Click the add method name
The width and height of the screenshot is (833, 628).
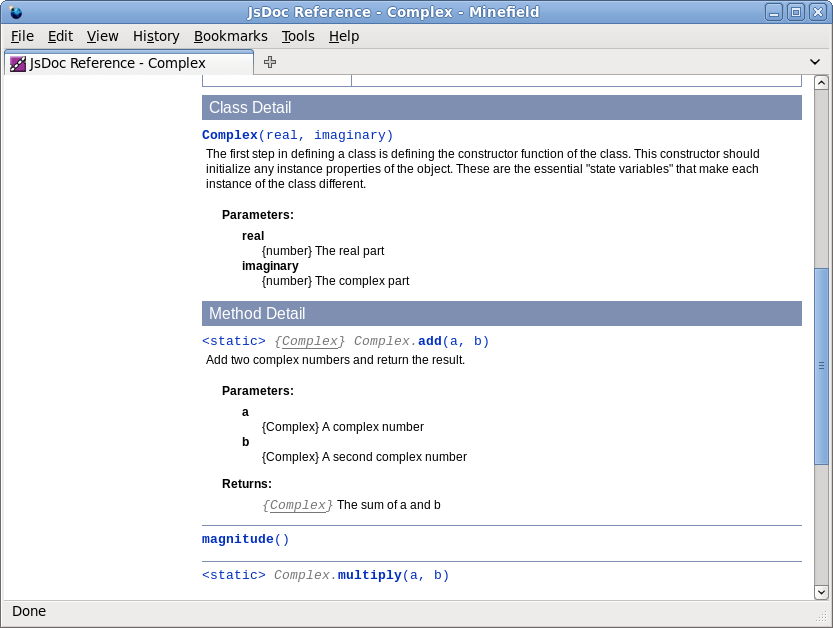[430, 341]
